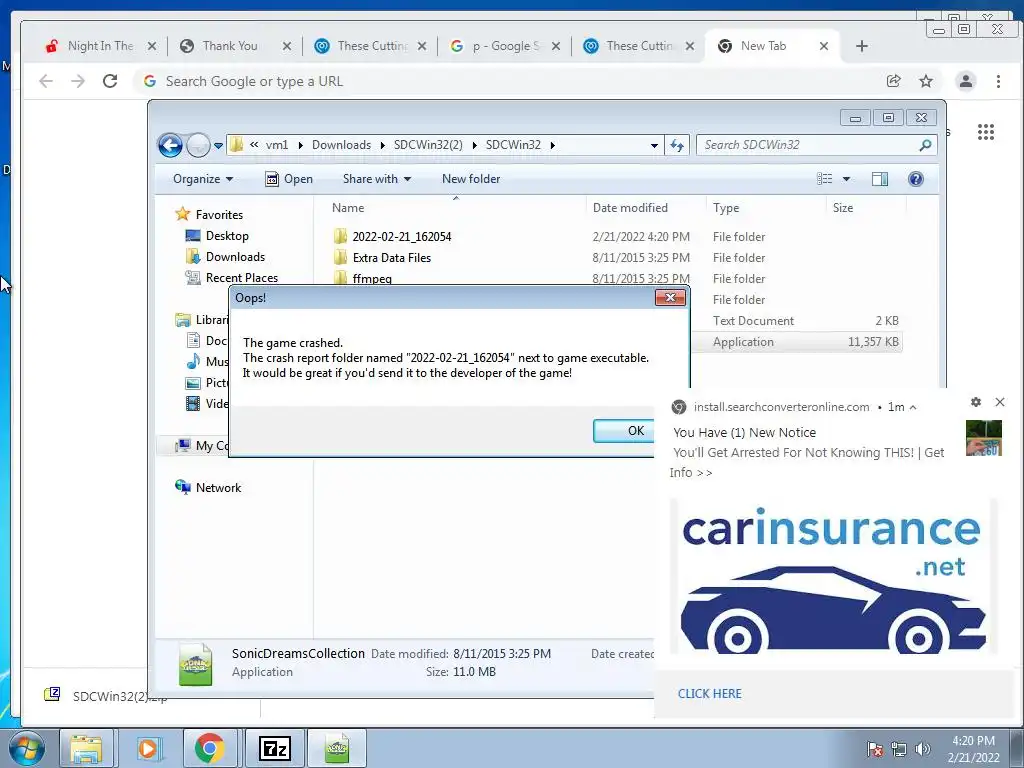Open Windows Media Player taskbar icon
The width and height of the screenshot is (1024, 768).
[148, 748]
